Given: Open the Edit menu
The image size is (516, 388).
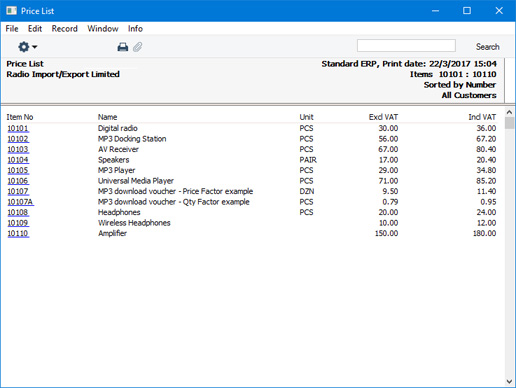Looking at the screenshot, I should (35, 29).
